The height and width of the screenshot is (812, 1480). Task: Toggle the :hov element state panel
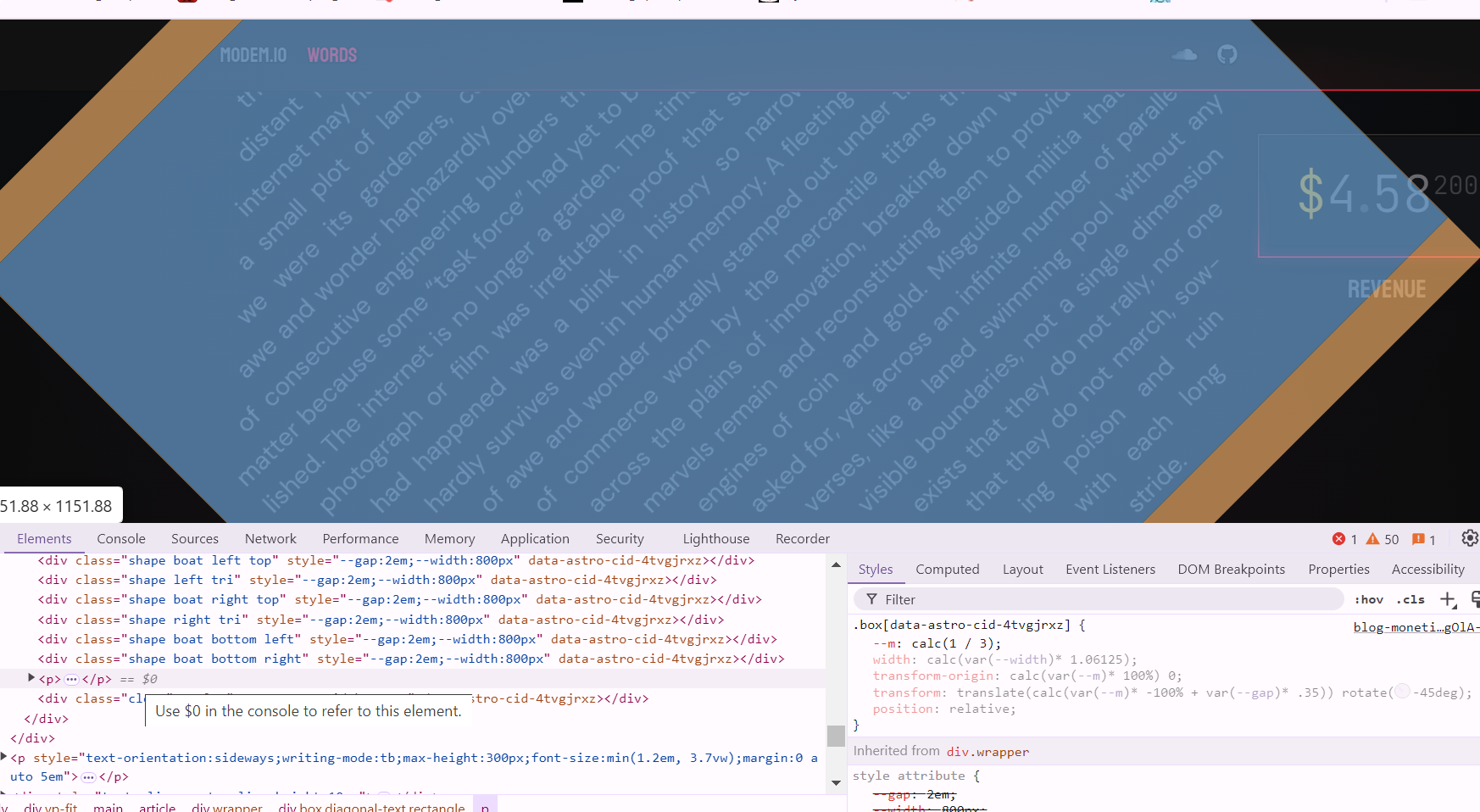1368,599
